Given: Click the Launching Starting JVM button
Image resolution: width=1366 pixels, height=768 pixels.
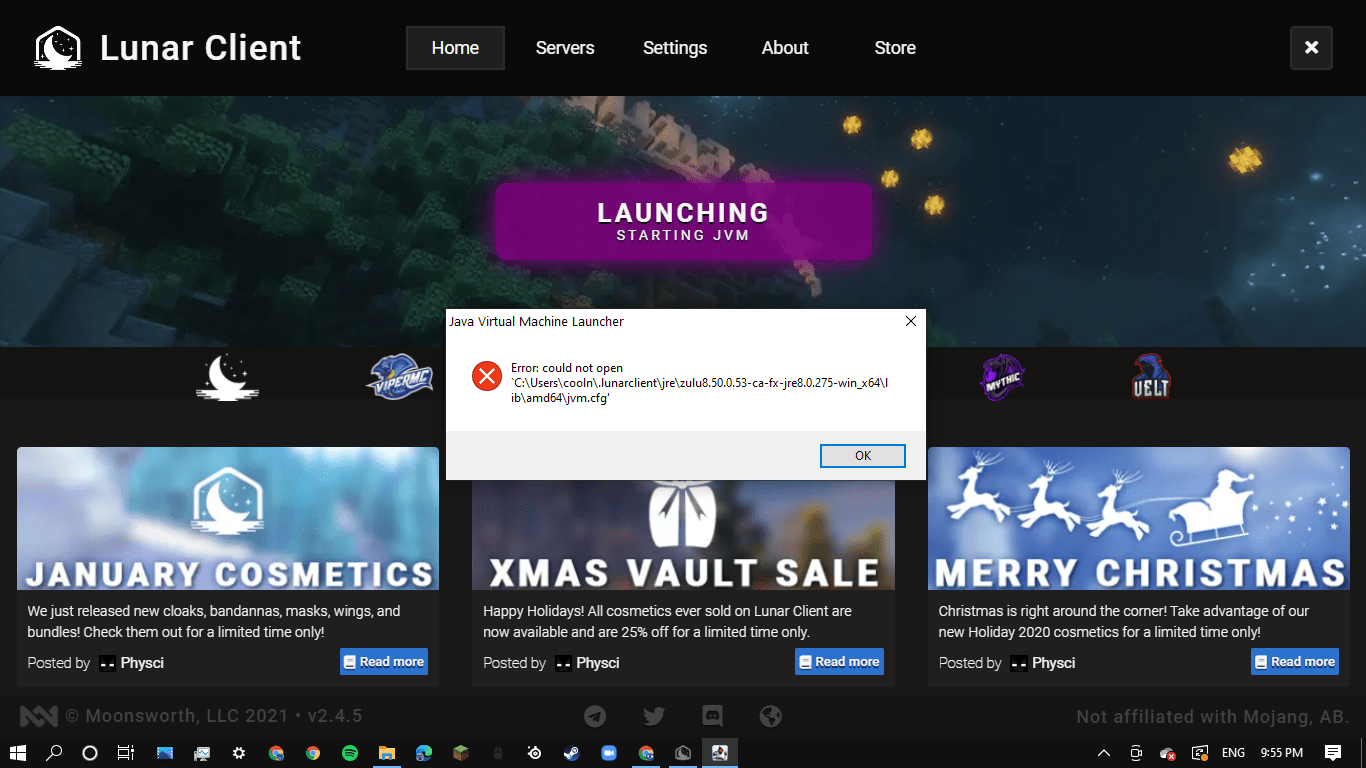Looking at the screenshot, I should point(683,222).
